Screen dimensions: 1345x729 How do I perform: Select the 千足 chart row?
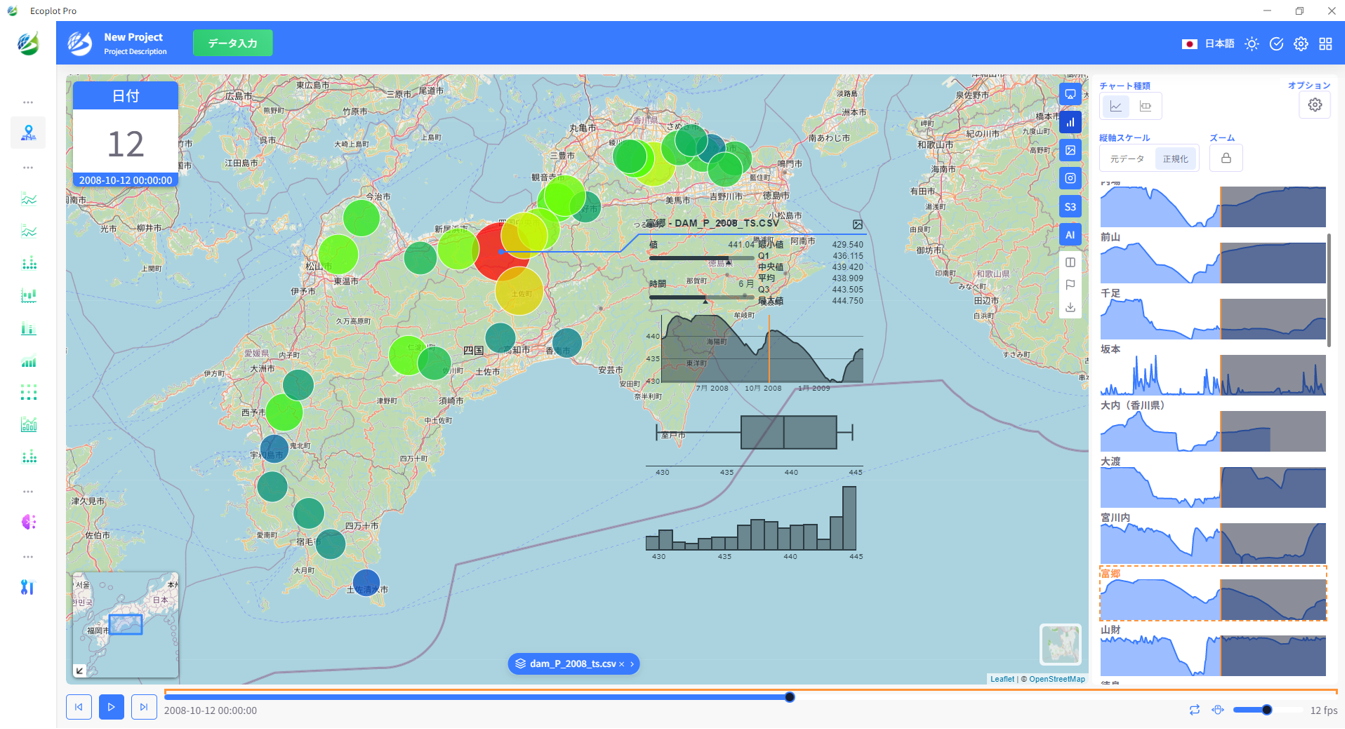(1213, 314)
